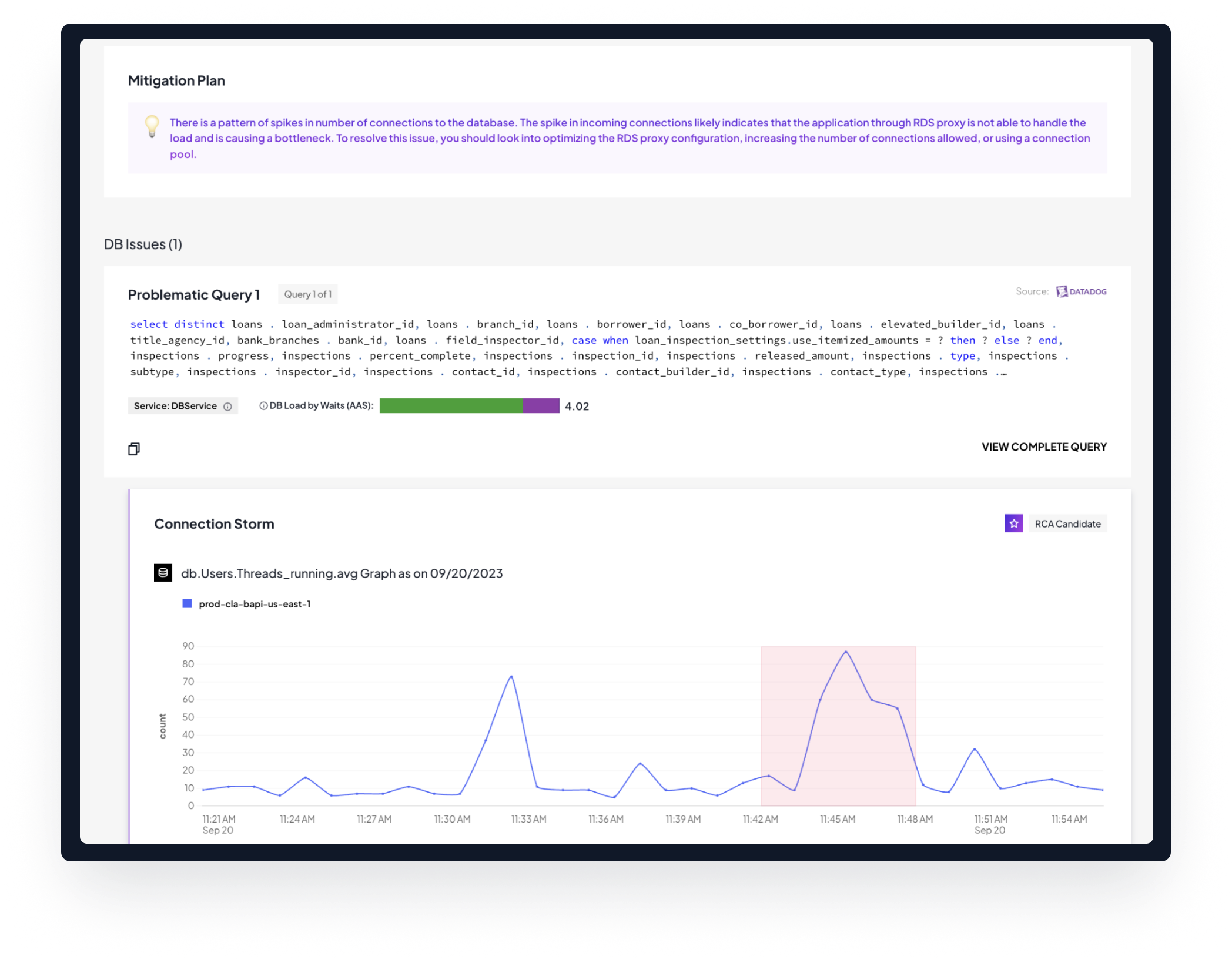Image resolution: width=1232 pixels, height=960 pixels.
Task: Click the RCA Candidate label
Action: tap(1067, 523)
